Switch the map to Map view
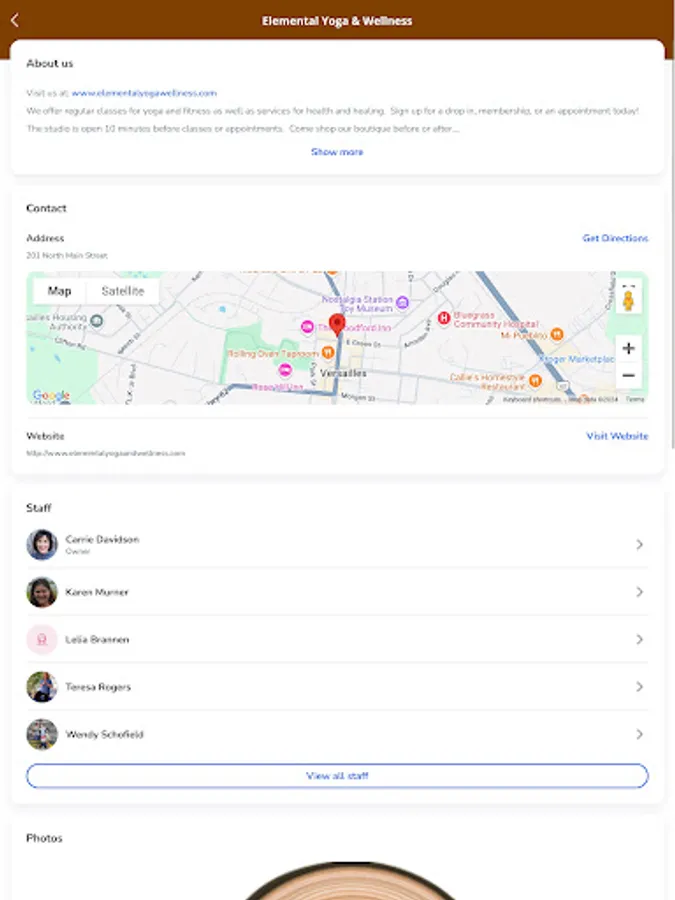675x900 pixels. 60,291
